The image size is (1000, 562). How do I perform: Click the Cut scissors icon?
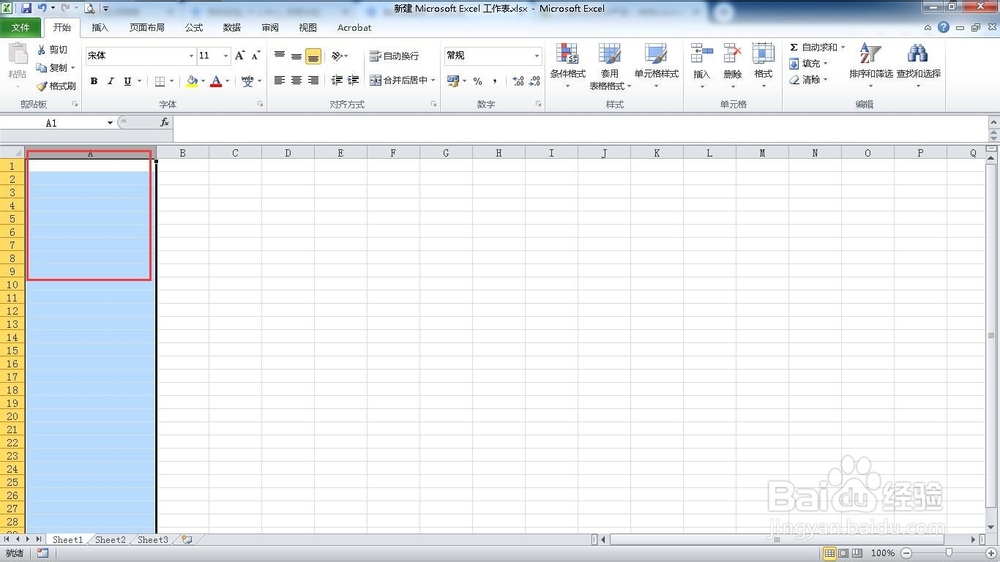(41, 50)
